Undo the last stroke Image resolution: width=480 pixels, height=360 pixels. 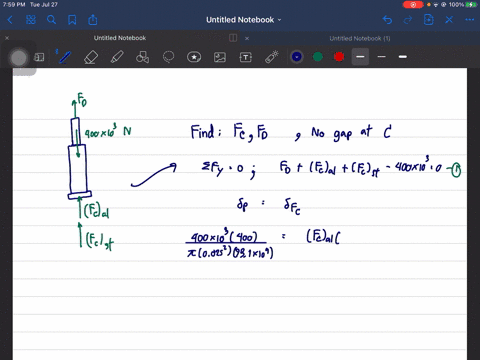coord(387,20)
